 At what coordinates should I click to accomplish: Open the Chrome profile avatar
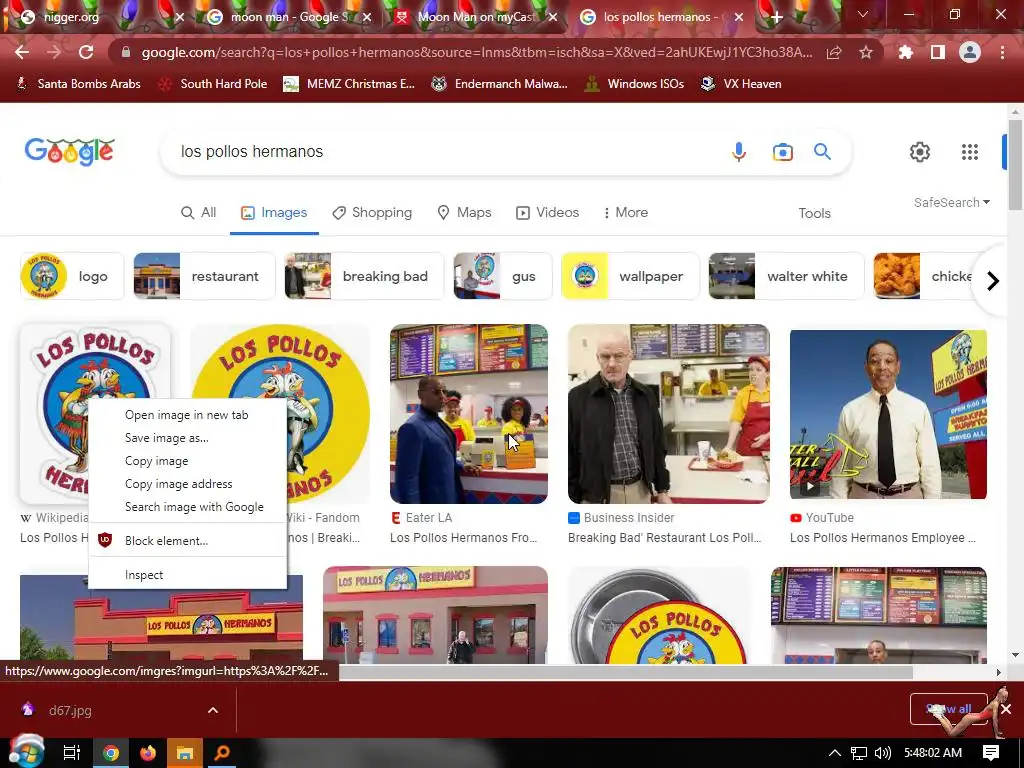(x=970, y=52)
